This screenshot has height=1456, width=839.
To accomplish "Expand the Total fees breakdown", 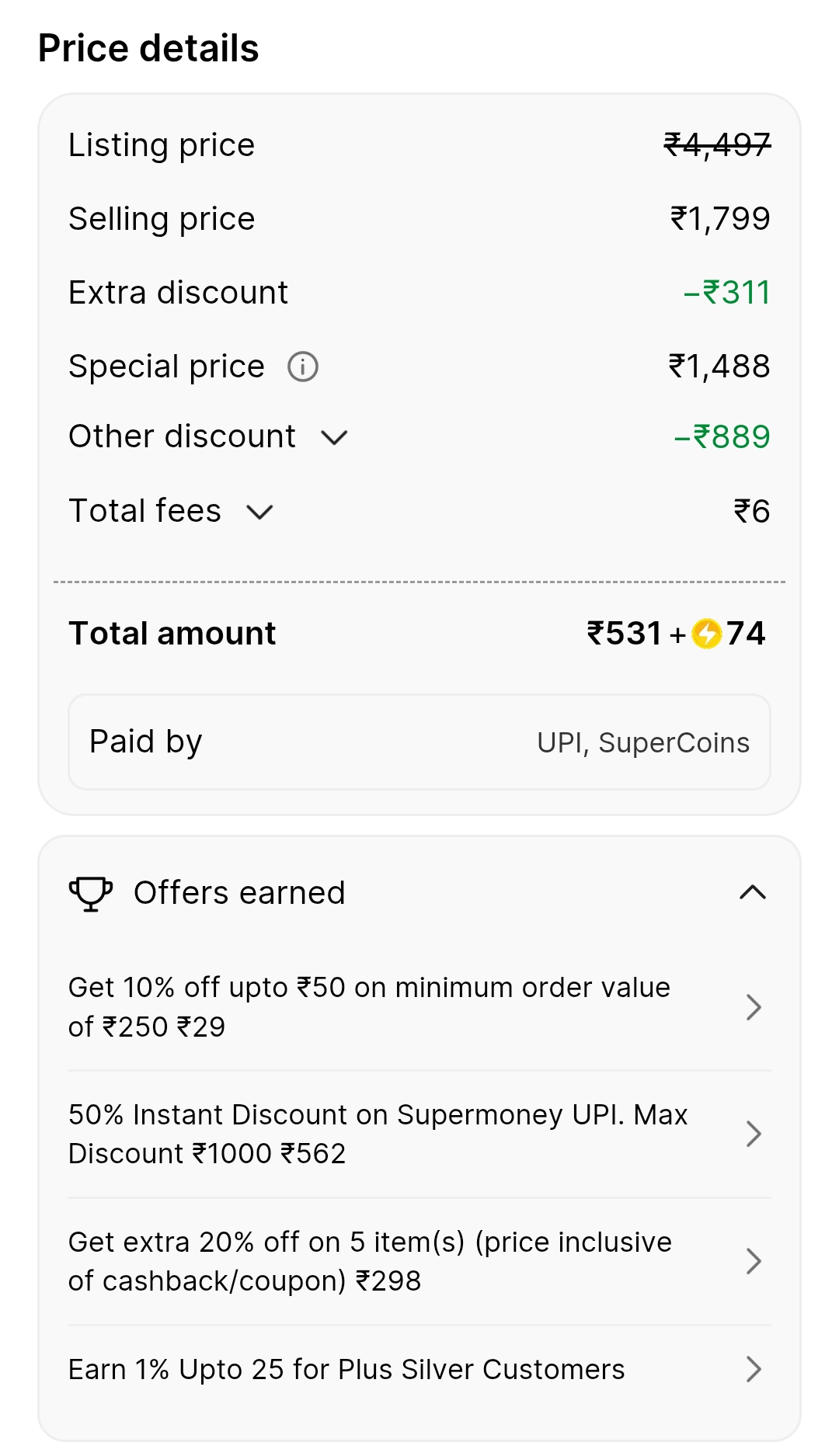I will point(259,513).
